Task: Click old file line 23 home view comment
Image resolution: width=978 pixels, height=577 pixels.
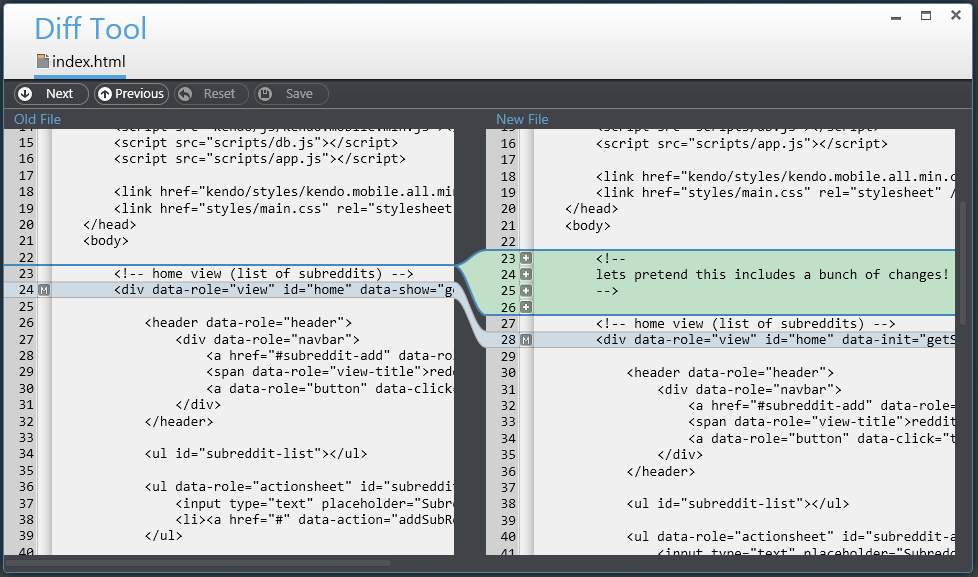Action: pos(263,274)
